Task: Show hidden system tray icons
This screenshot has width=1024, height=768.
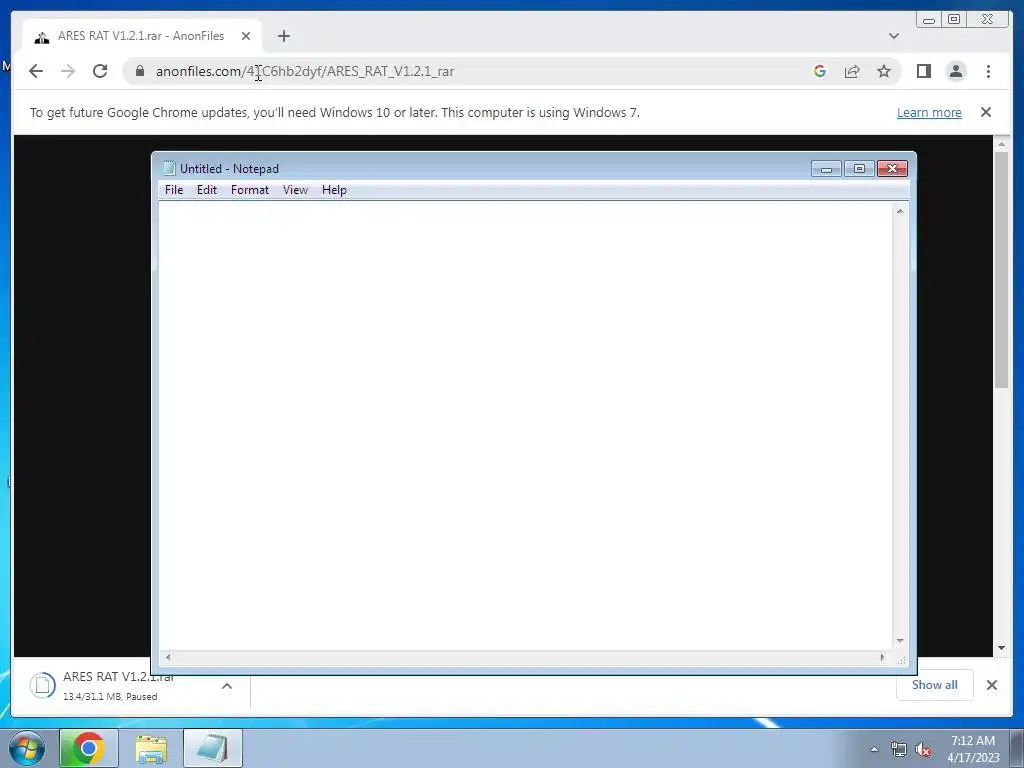Action: pyautogui.click(x=874, y=749)
